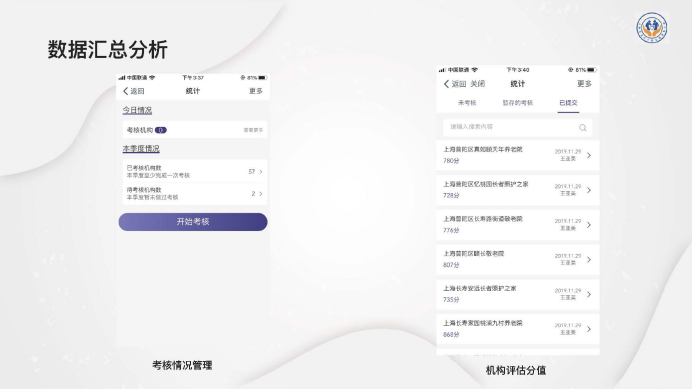Click institution name above 807分 score
Image resolution: width=693 pixels, height=390 pixels.
[474, 254]
